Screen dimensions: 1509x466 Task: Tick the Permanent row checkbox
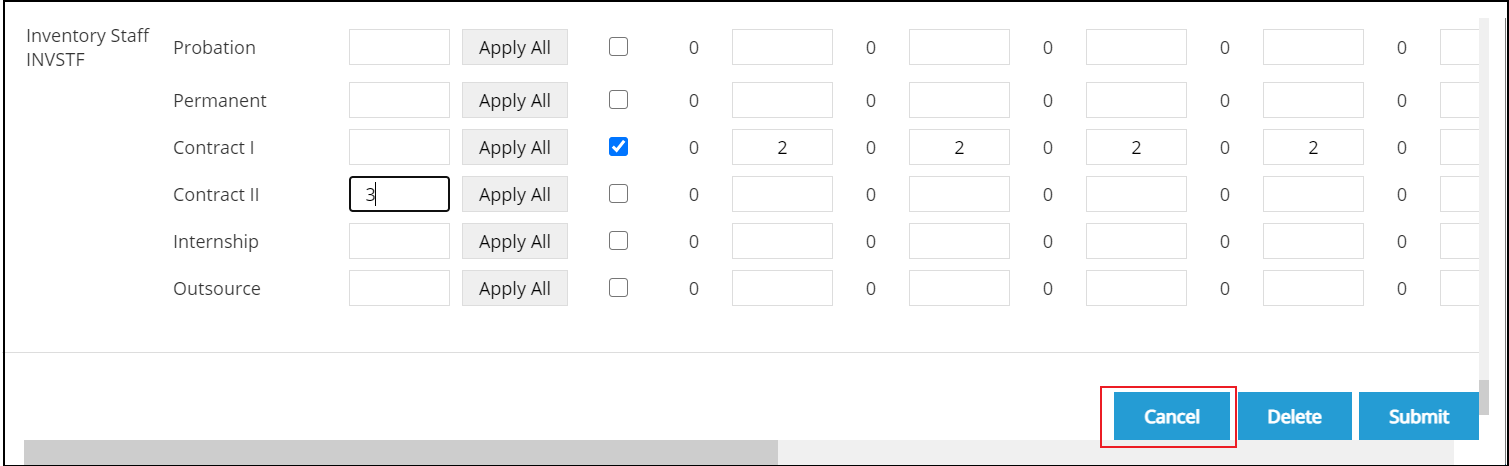619,100
